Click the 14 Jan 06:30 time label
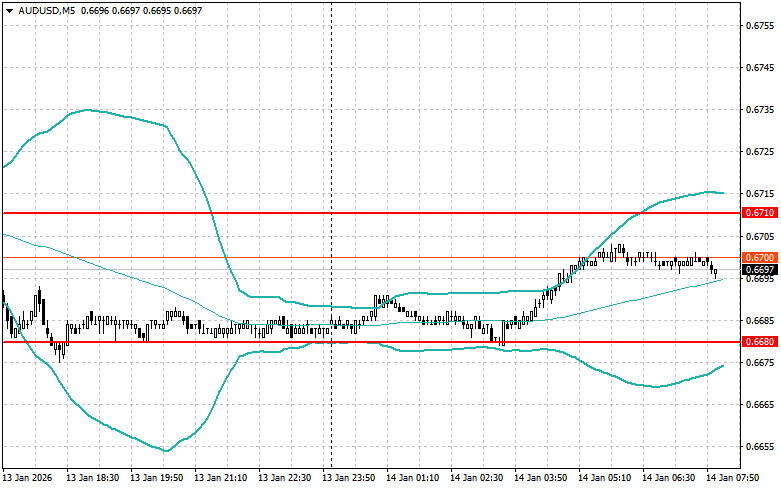This screenshot has height=489, width=781. pos(668,478)
